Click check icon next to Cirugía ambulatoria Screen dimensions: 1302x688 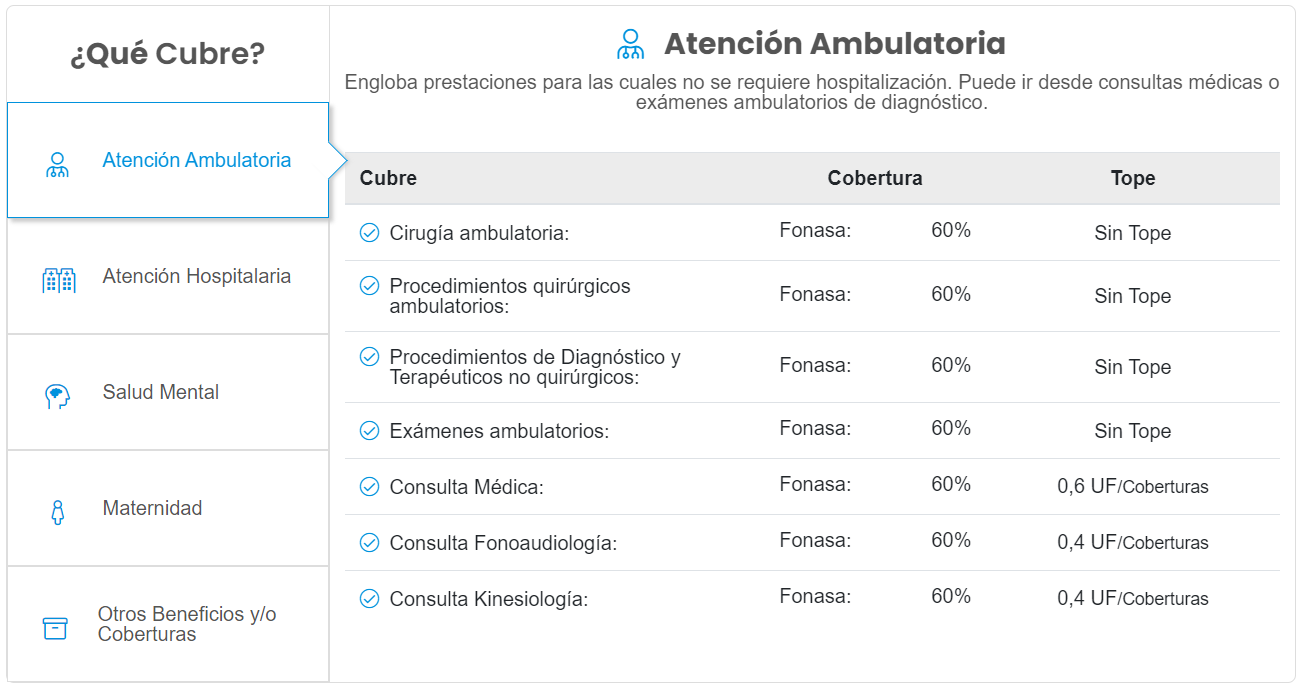369,233
